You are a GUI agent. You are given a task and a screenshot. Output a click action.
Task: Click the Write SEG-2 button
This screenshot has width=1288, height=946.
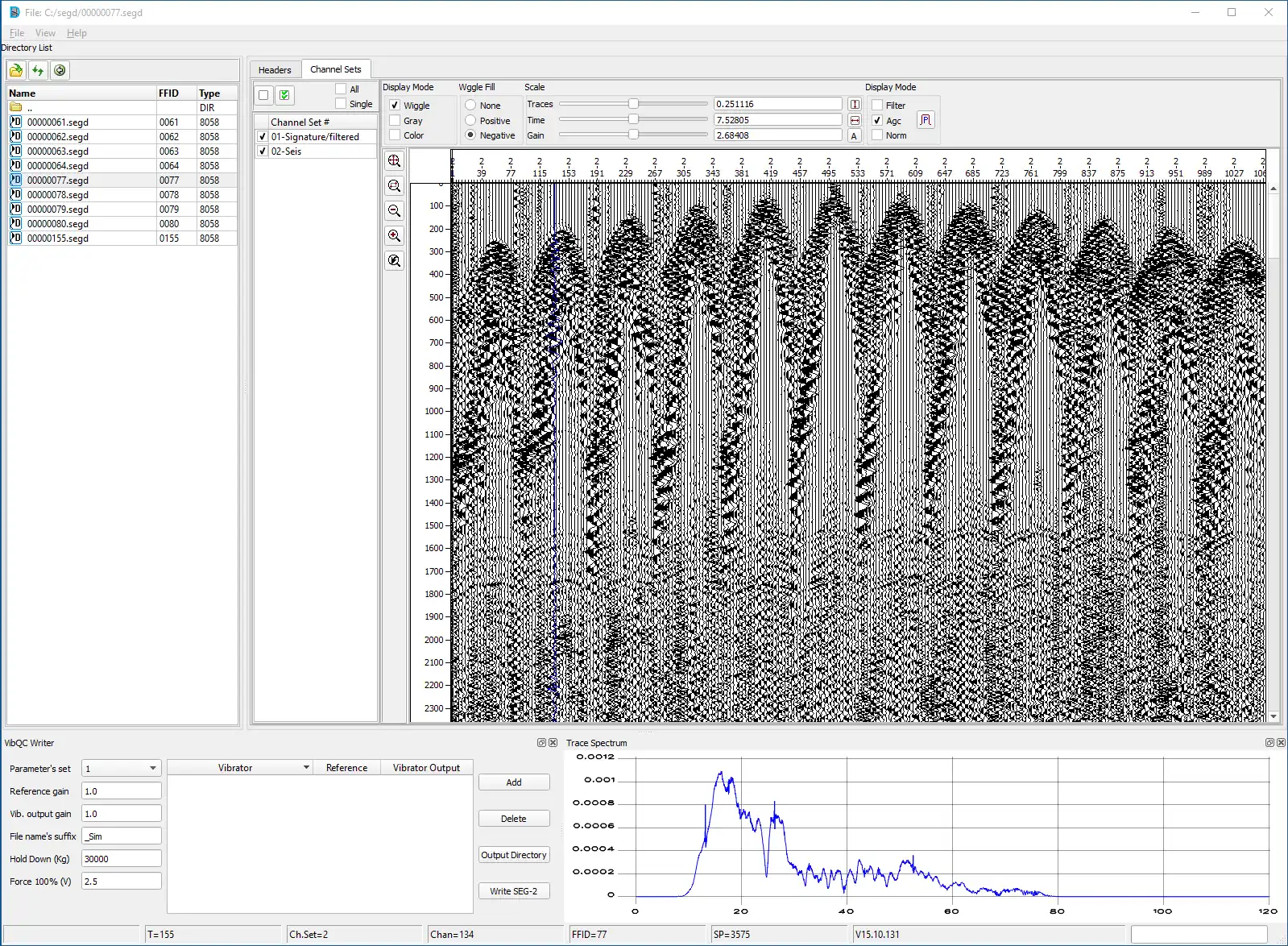tap(513, 891)
